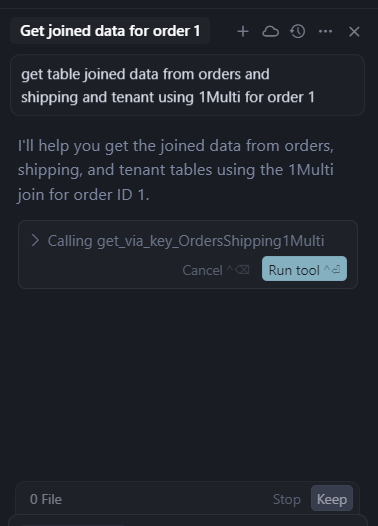Click the Calling get_via_key_OrdersShipping1Multi text

(186, 241)
